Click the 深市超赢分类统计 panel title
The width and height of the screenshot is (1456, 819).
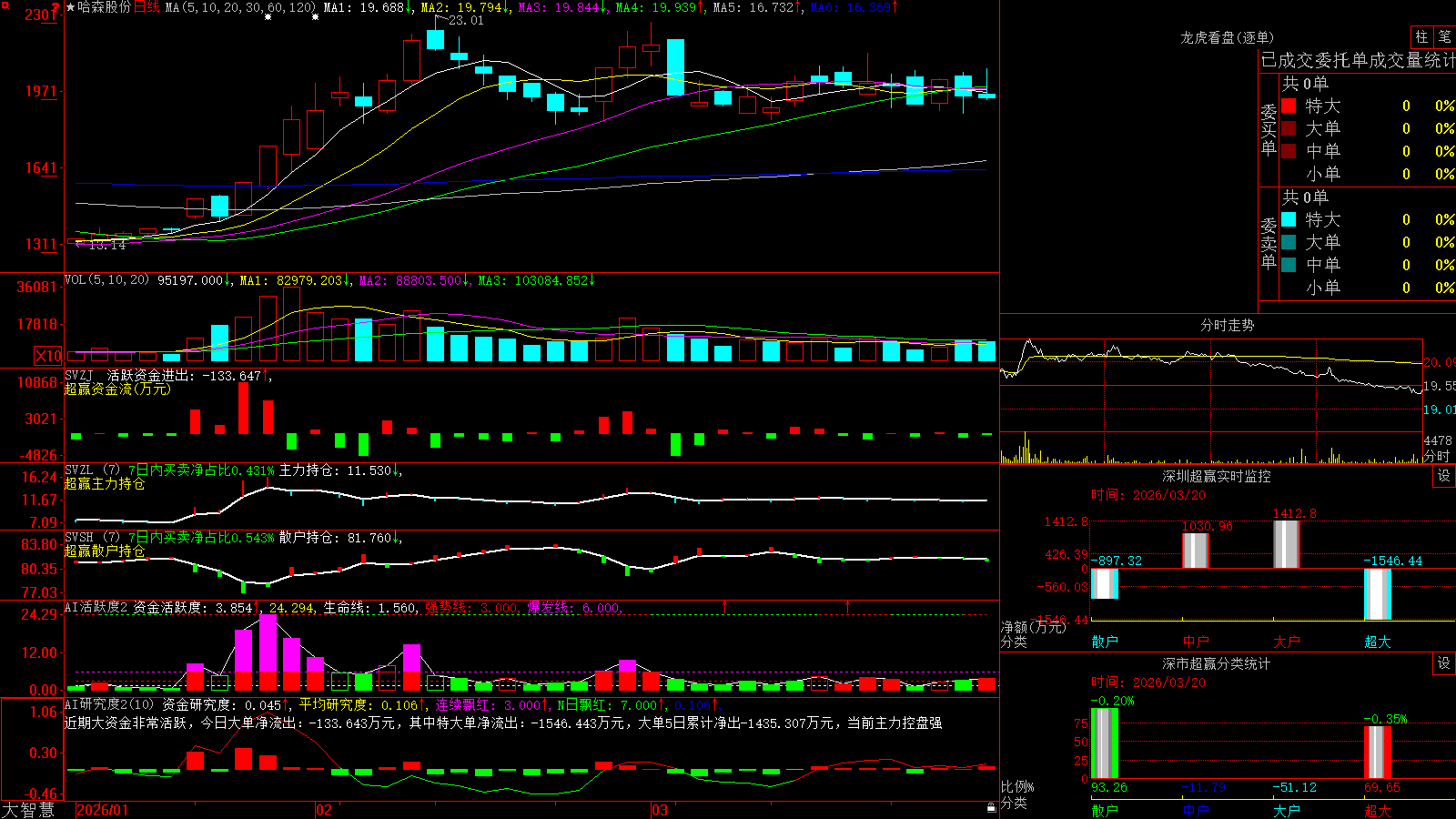[1217, 663]
